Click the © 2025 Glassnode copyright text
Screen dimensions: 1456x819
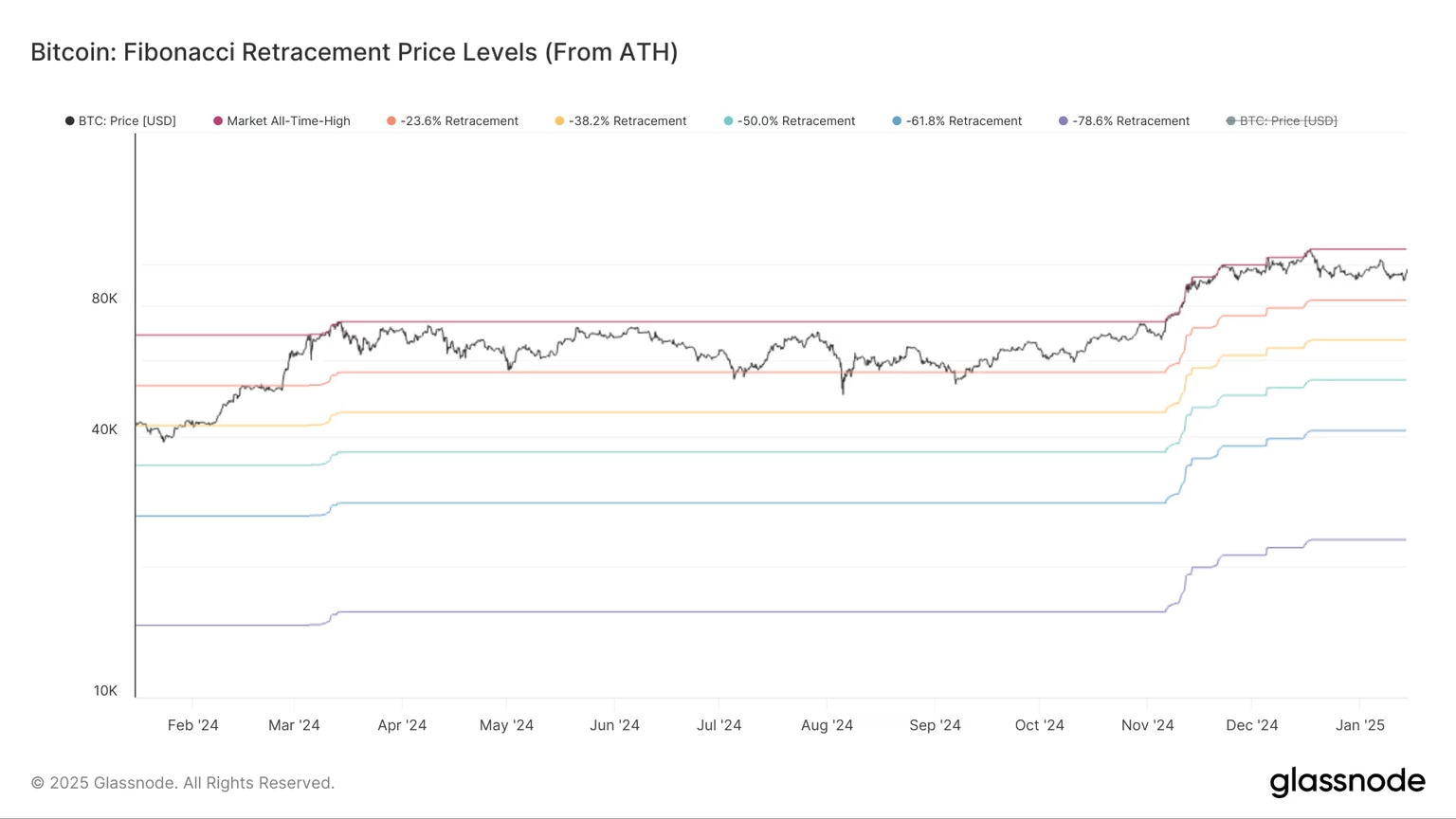[x=182, y=782]
